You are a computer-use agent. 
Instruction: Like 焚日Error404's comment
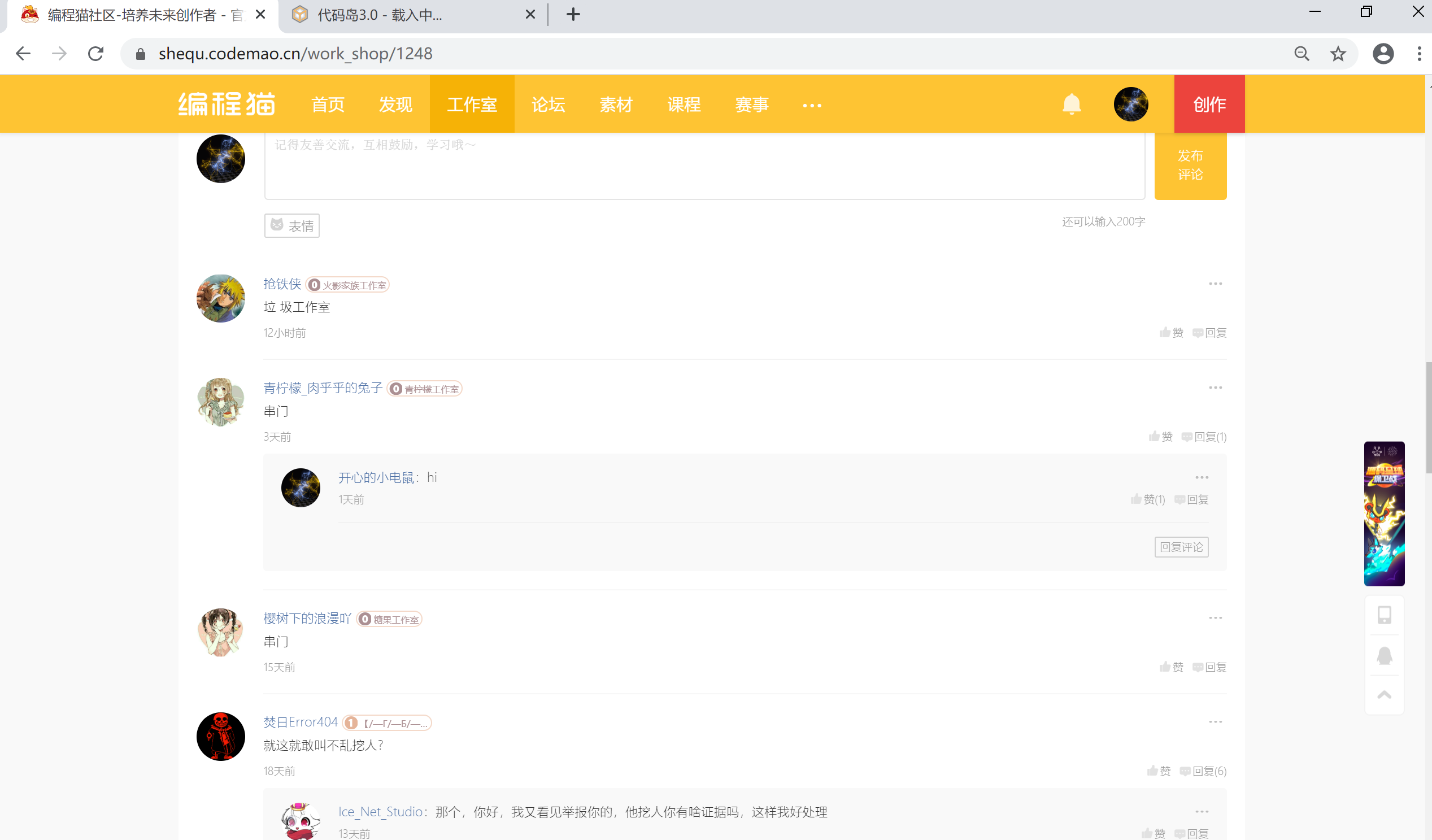tap(1159, 771)
